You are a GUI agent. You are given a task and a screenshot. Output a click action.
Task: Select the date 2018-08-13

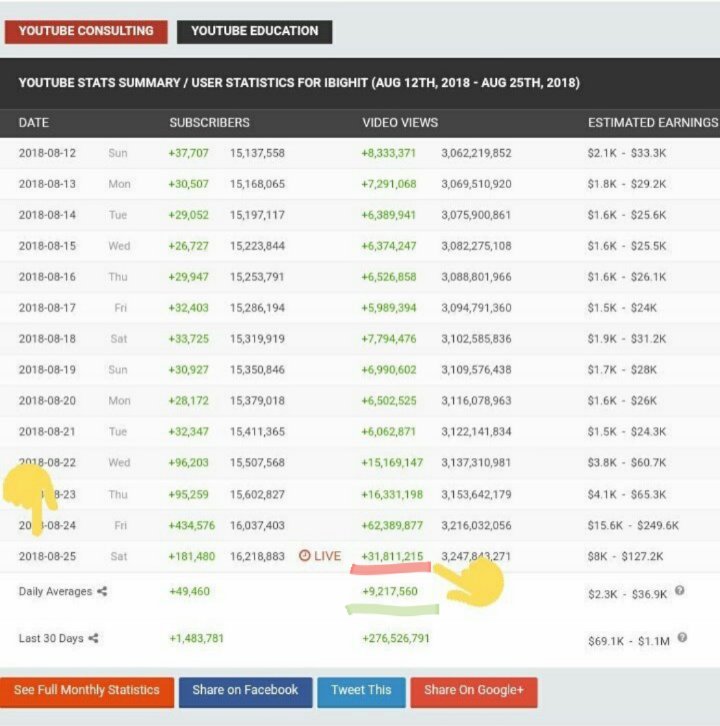47,184
